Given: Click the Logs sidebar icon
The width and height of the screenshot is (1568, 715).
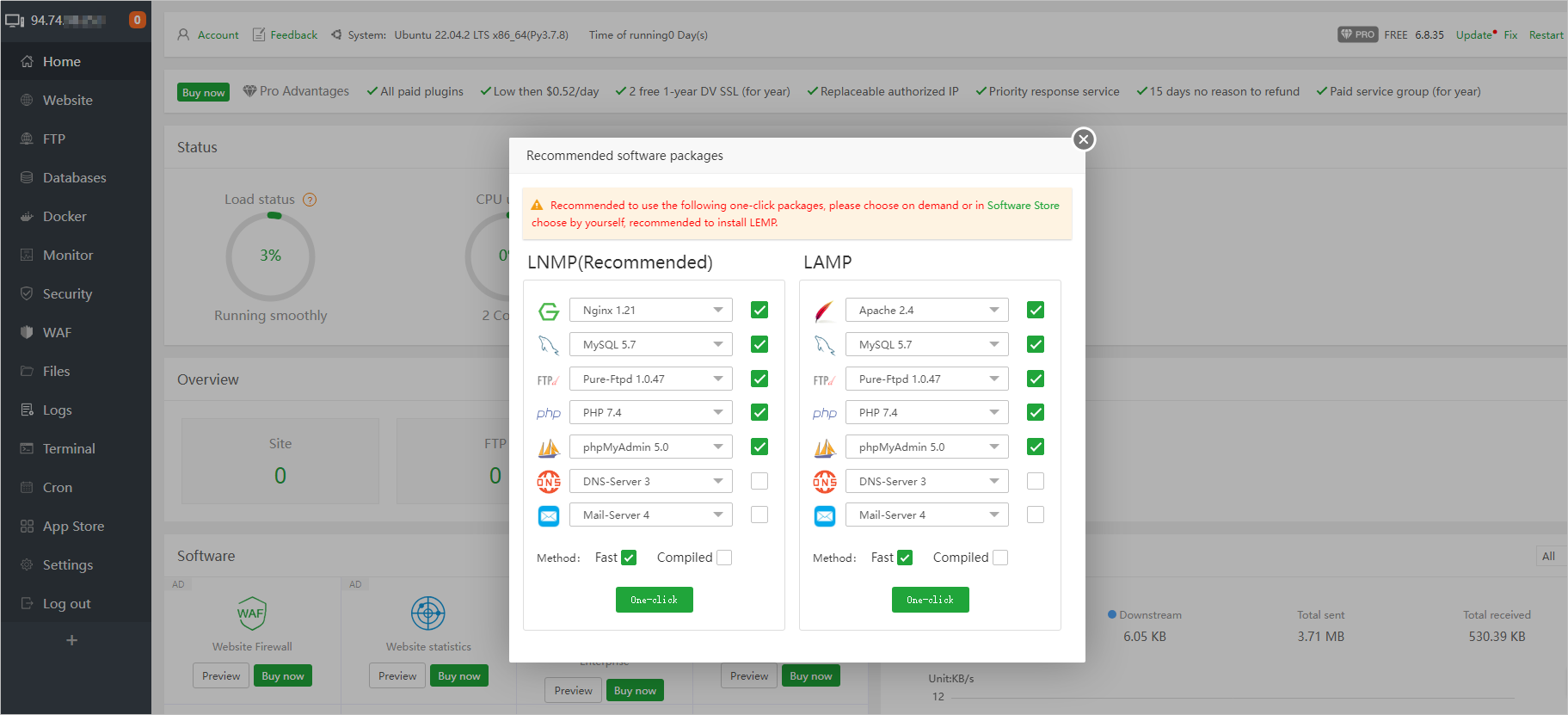Looking at the screenshot, I should click(x=27, y=410).
